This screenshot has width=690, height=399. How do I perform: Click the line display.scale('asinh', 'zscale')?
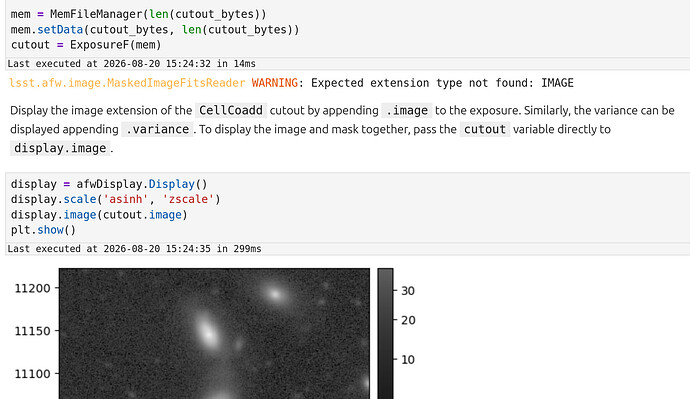click(115, 199)
